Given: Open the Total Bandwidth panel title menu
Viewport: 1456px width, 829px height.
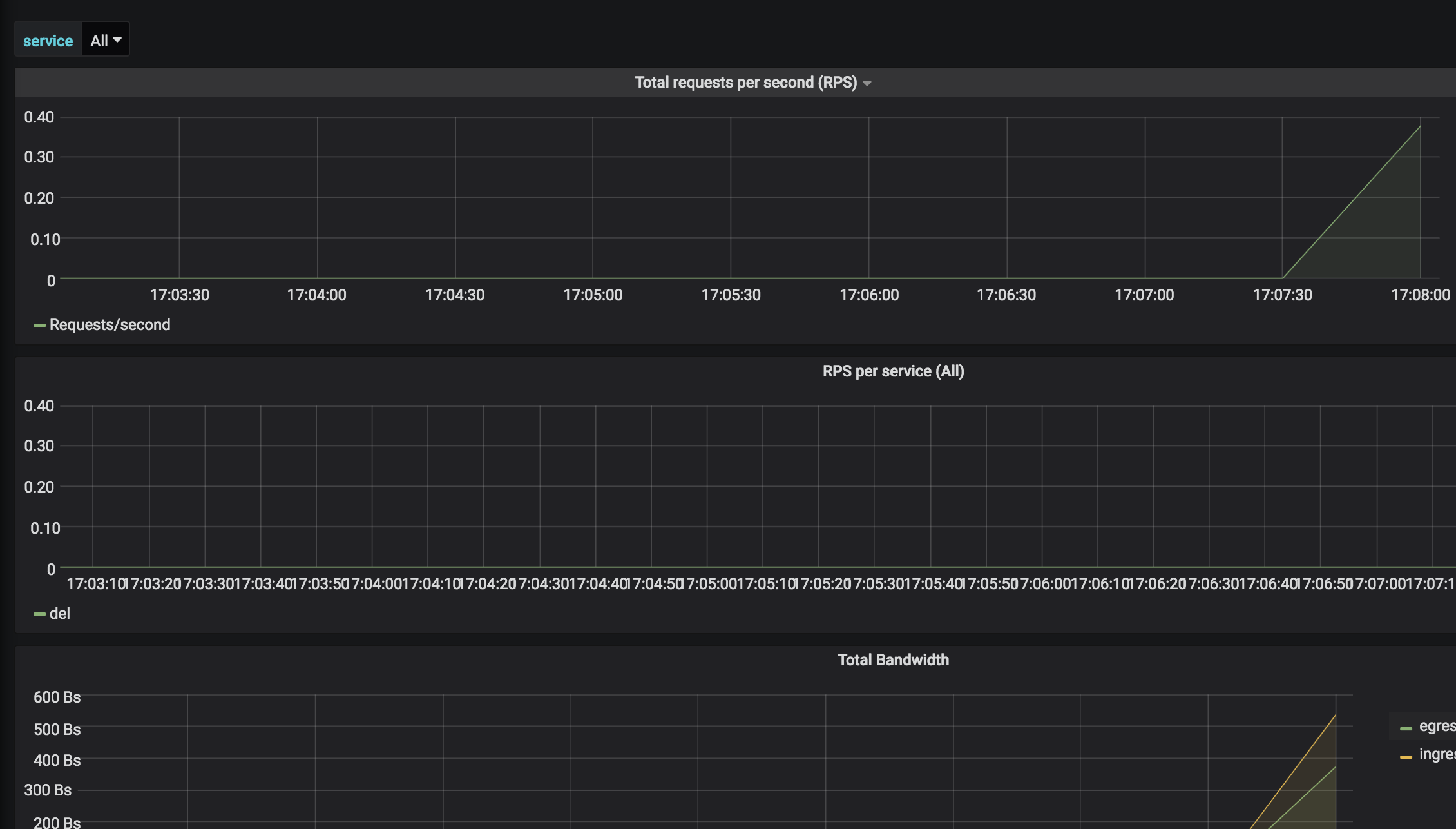Looking at the screenshot, I should pos(893,660).
